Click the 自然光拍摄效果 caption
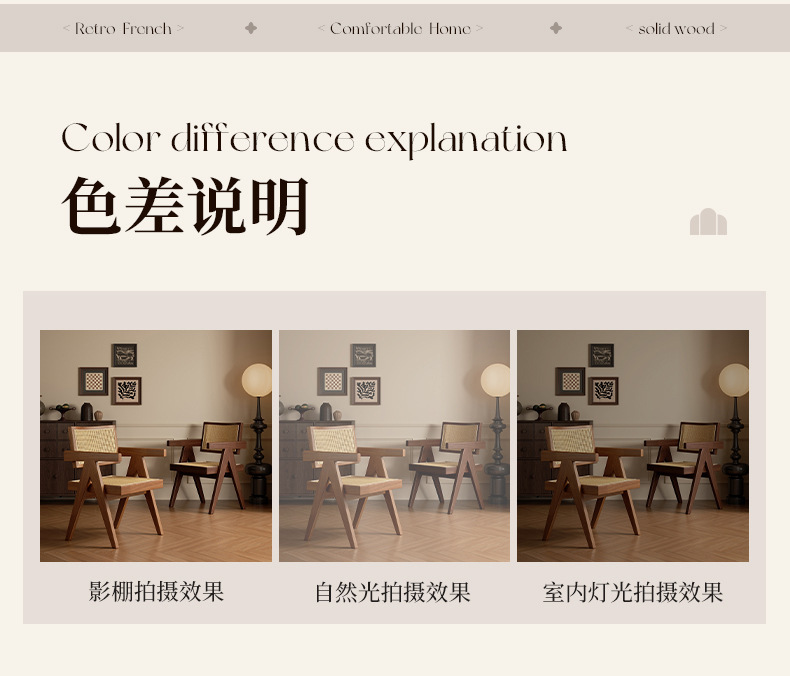Image resolution: width=790 pixels, height=676 pixels. [x=393, y=592]
